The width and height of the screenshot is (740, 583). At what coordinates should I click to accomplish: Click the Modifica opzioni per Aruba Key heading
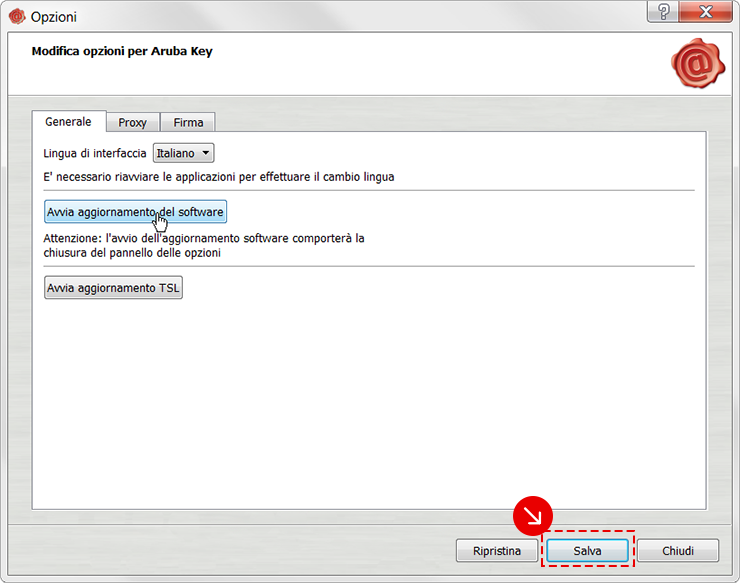(x=122, y=51)
